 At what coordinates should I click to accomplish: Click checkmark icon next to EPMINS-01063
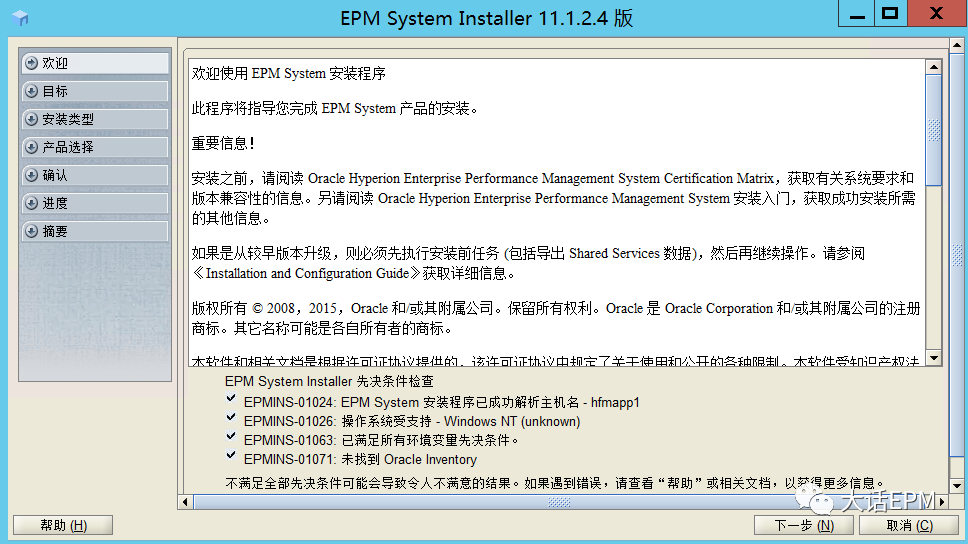pos(231,437)
